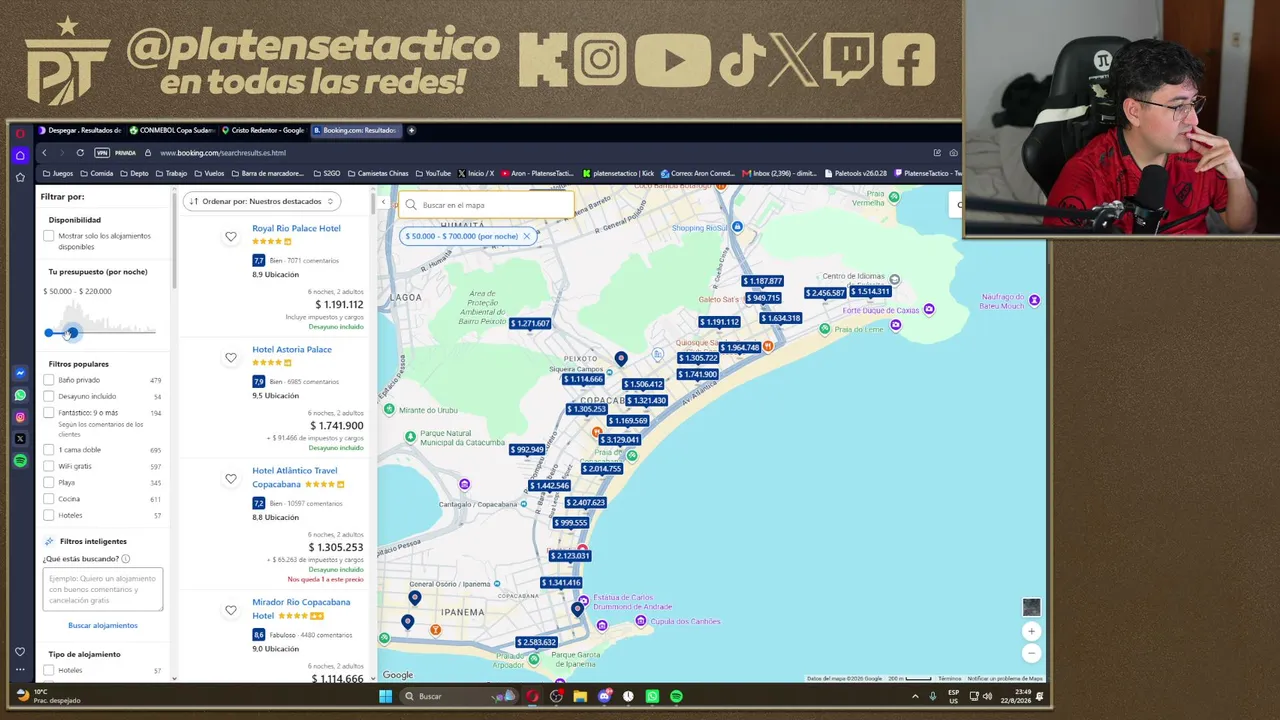Open 'Ordenar por: Nuestros destacados' dropdown
The width and height of the screenshot is (1280, 720).
262,201
